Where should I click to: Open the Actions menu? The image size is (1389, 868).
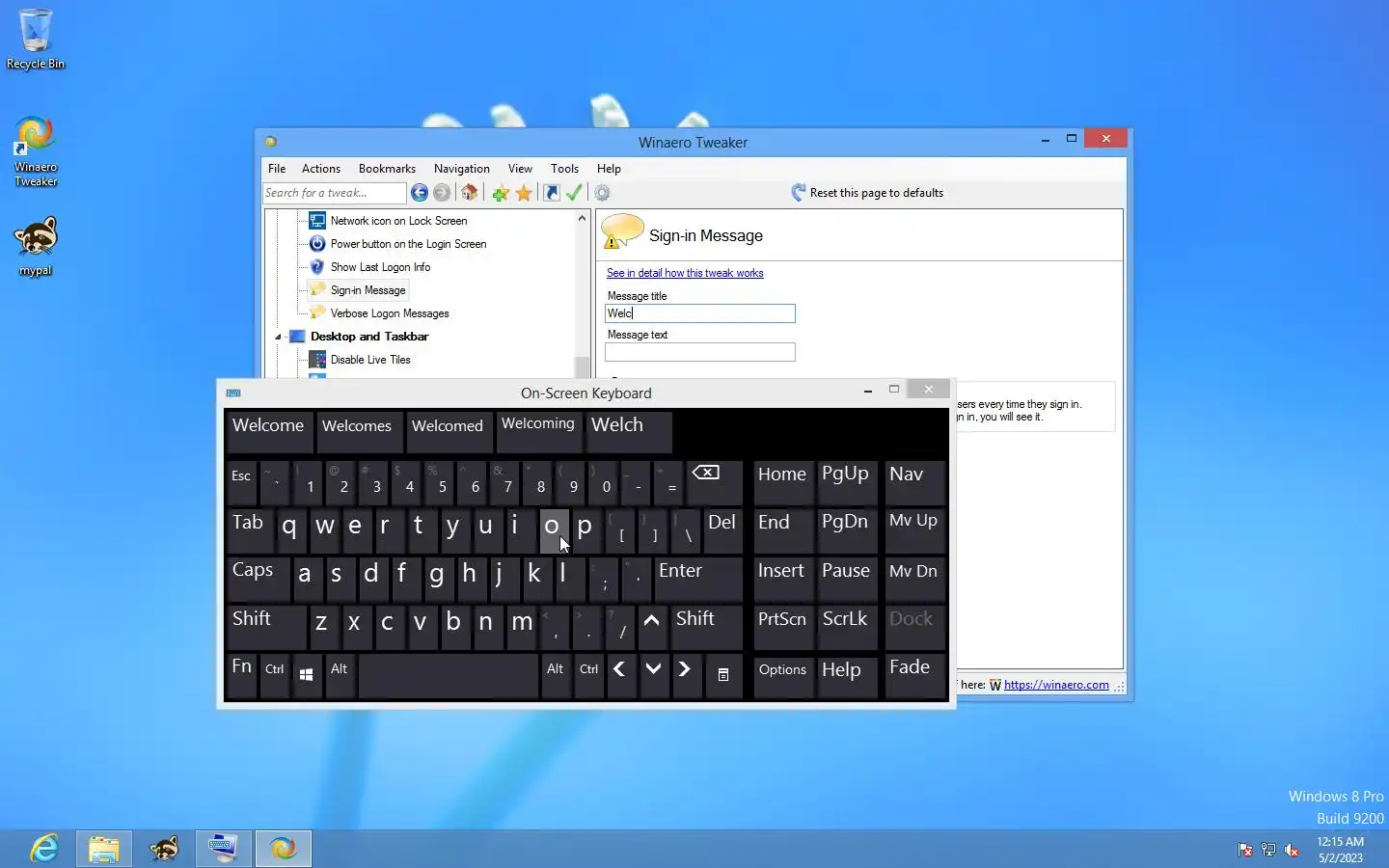(x=321, y=169)
